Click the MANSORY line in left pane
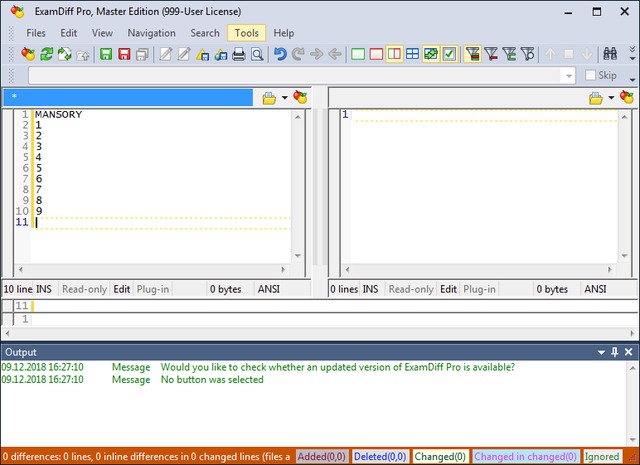The image size is (640, 465). (x=58, y=114)
